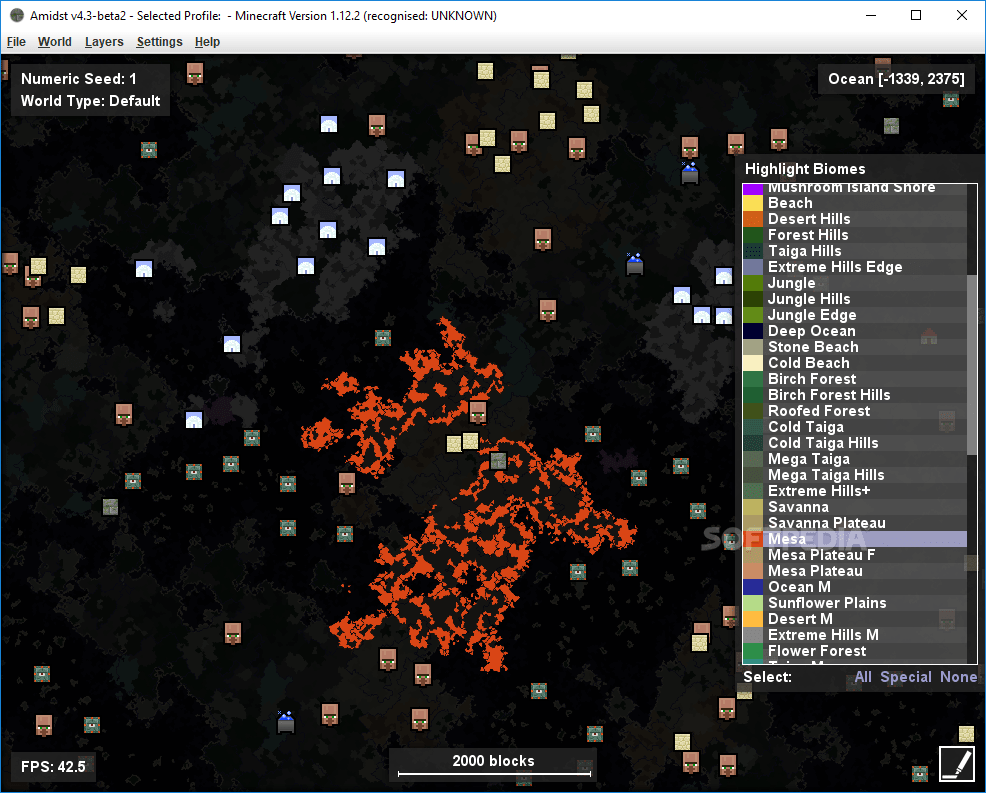The height and width of the screenshot is (793, 986).
Task: Click witch hut icon level with Extreme Hills Edge row
Action: click(x=634, y=263)
